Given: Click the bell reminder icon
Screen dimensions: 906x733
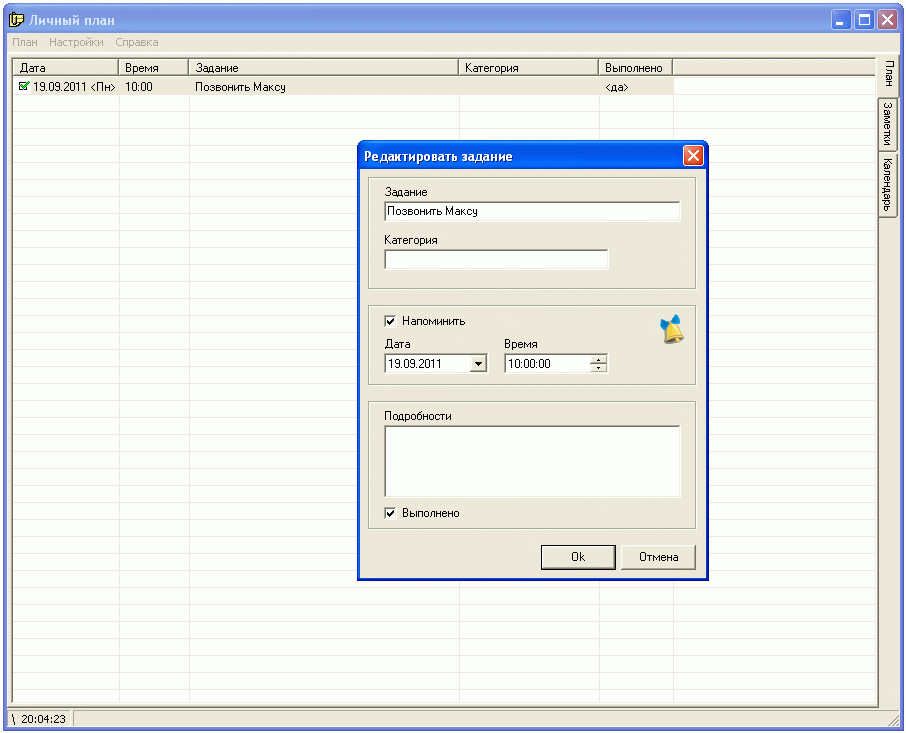Looking at the screenshot, I should point(672,329).
